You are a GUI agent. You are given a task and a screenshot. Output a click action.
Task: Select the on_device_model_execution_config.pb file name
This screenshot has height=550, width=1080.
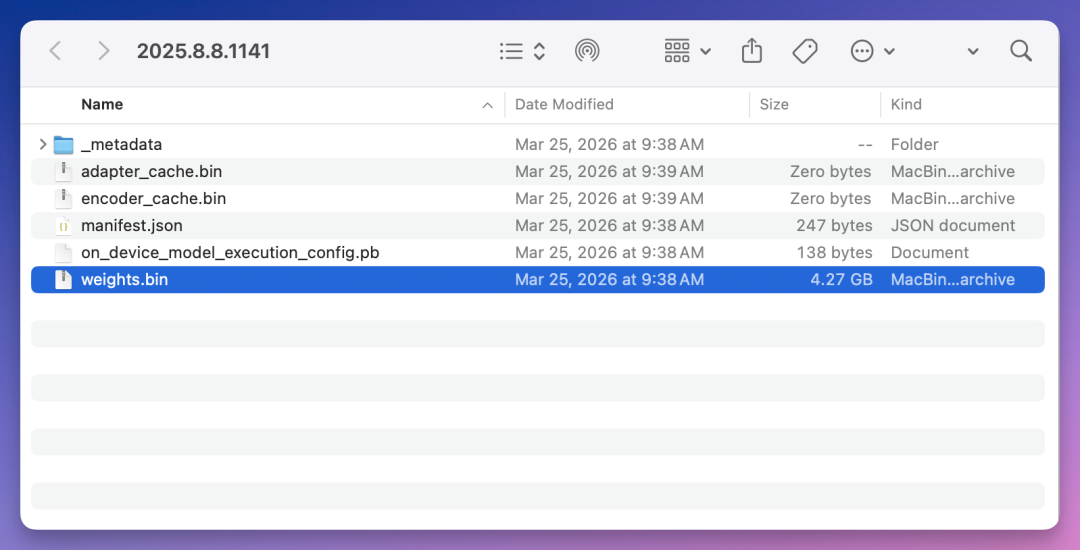click(x=230, y=253)
